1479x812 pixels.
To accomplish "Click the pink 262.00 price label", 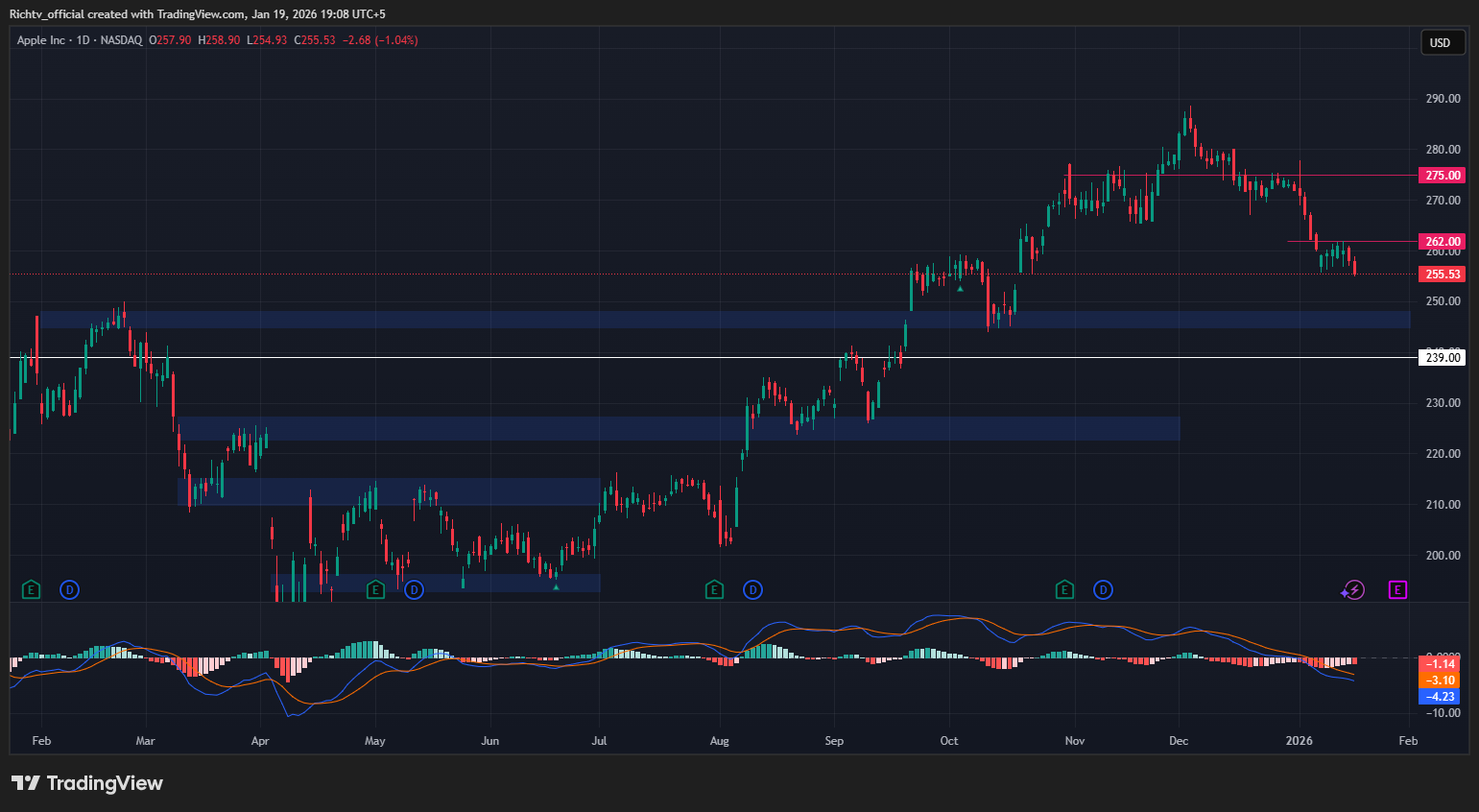I will [x=1441, y=240].
